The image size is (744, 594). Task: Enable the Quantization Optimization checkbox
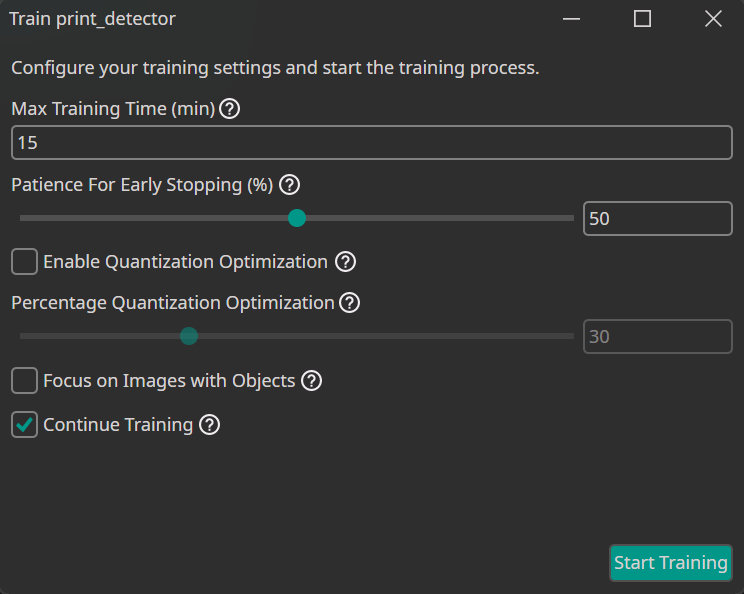(25, 262)
